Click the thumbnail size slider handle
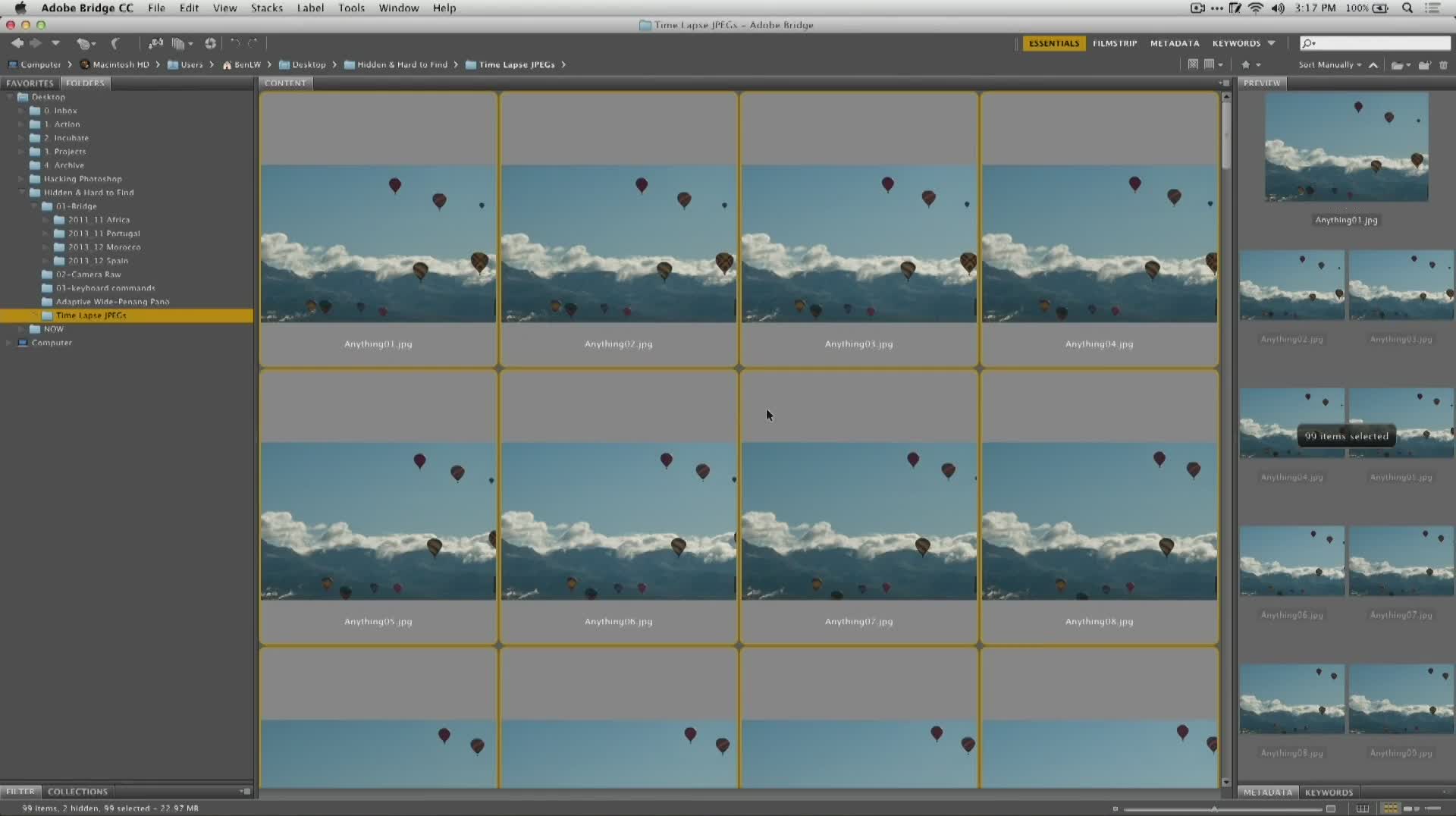Image resolution: width=1456 pixels, height=816 pixels. [x=1214, y=808]
